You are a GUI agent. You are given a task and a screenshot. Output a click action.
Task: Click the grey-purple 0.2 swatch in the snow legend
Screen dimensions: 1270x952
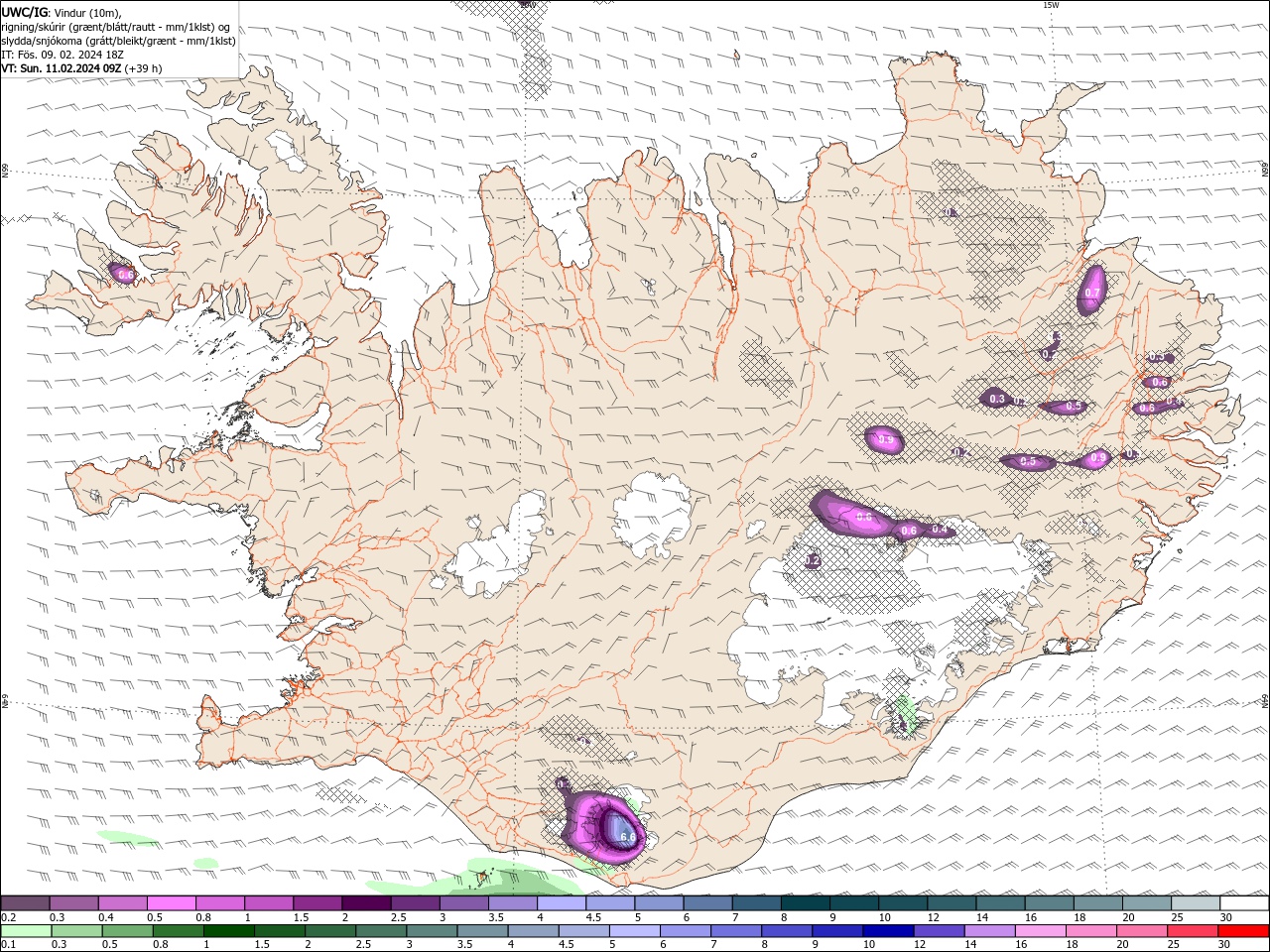point(25,903)
